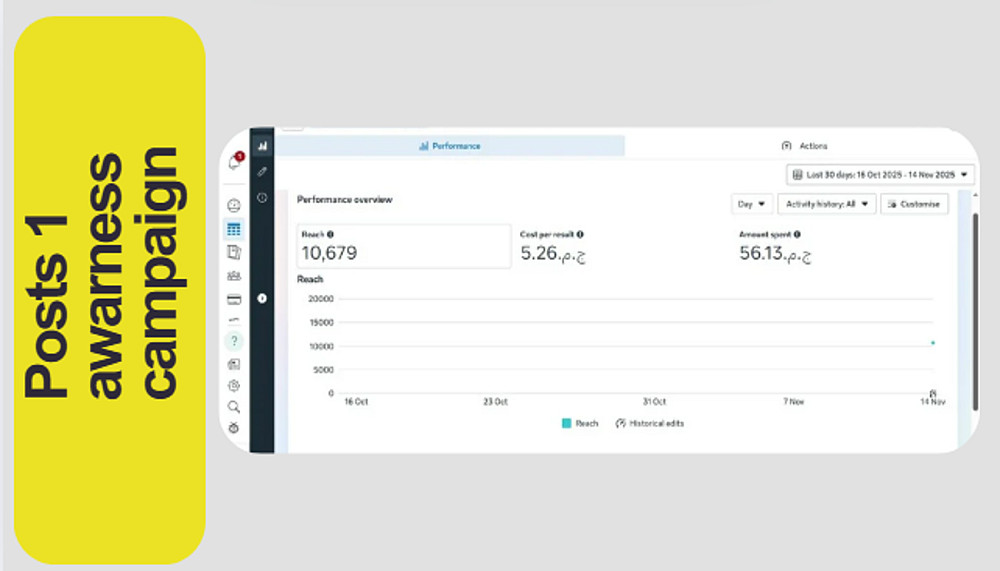Open the Audiences people icon
Screen dimensions: 1000x571
234,276
